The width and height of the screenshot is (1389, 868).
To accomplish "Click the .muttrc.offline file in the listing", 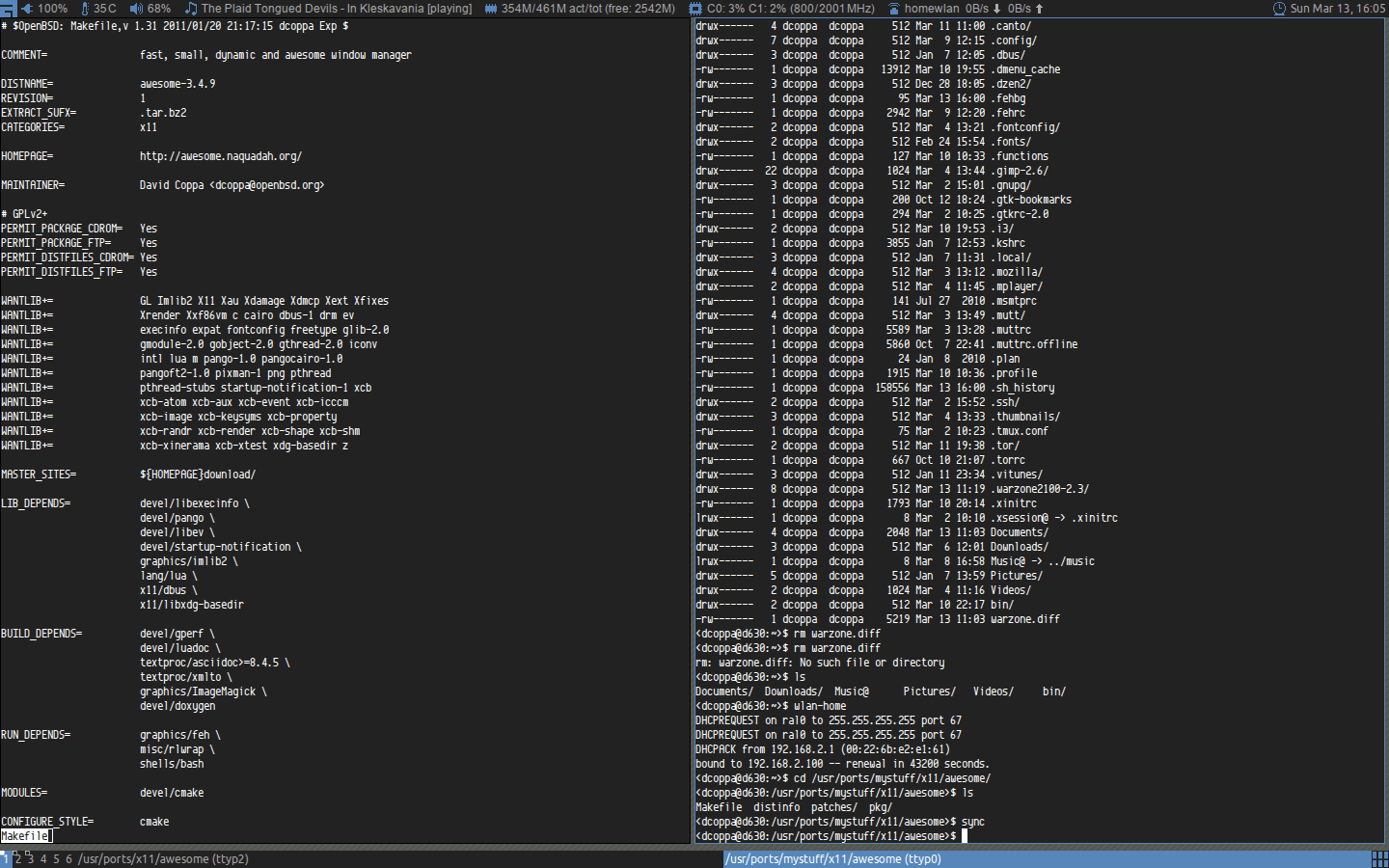I will tap(1034, 344).
